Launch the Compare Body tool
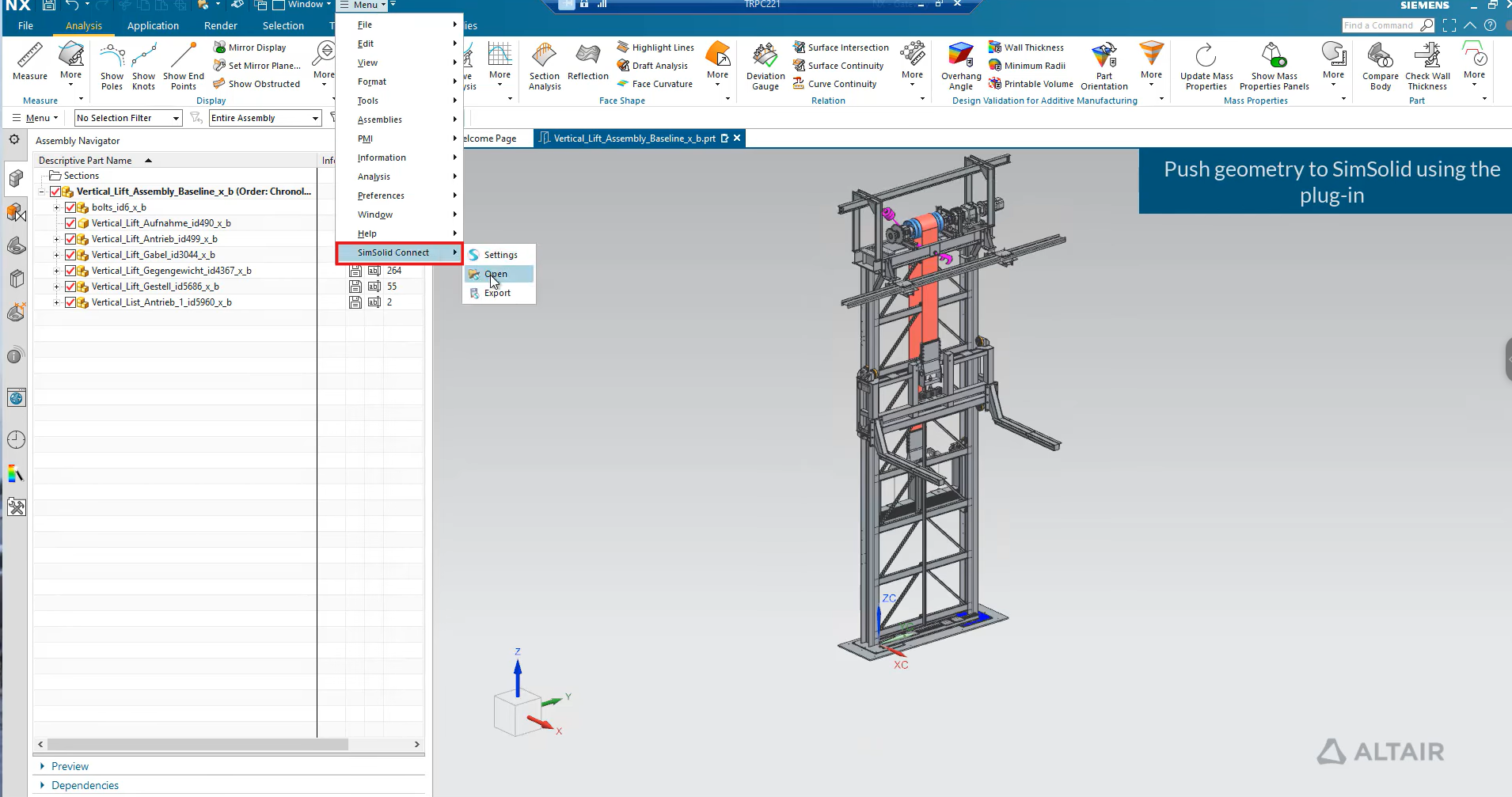Image resolution: width=1512 pixels, height=797 pixels. (x=1381, y=57)
